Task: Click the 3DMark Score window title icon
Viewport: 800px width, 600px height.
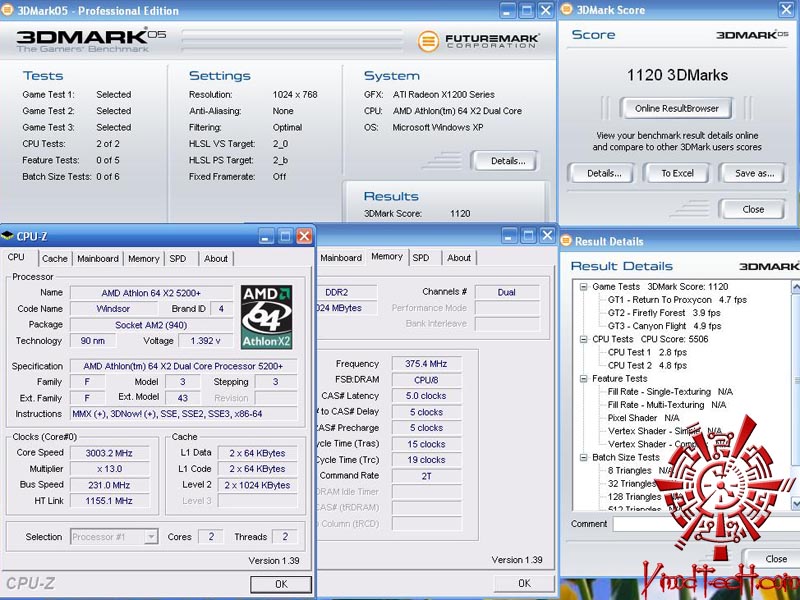Action: point(566,10)
